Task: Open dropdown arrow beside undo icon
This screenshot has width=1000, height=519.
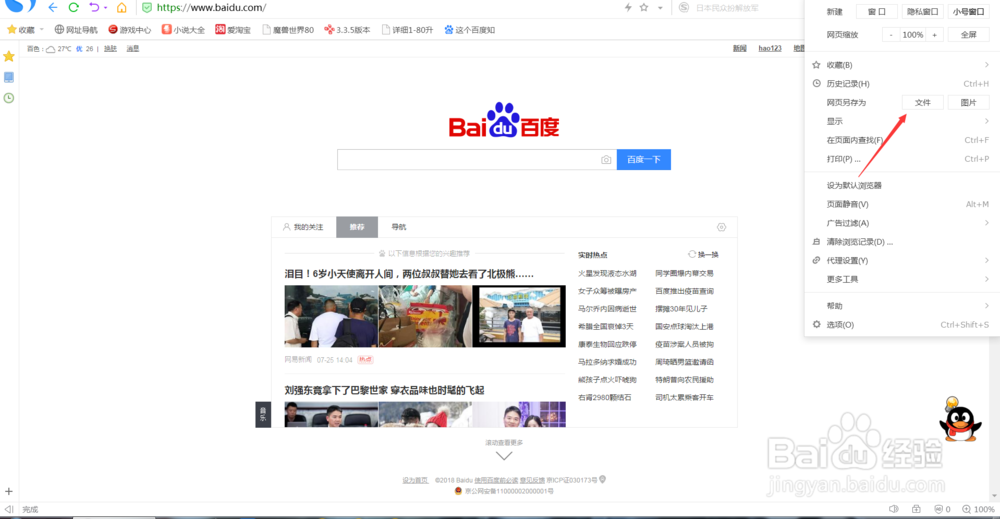Action: coord(105,8)
